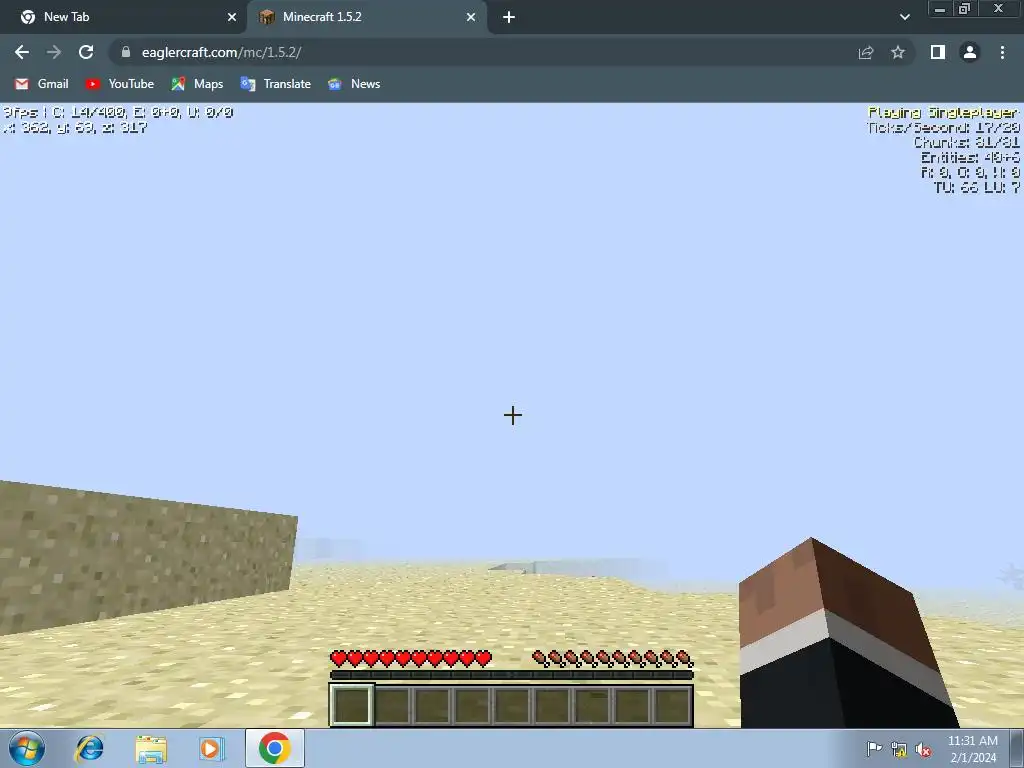Open the Translate bookmark
Image resolution: width=1024 pixels, height=768 pixels.
point(276,84)
